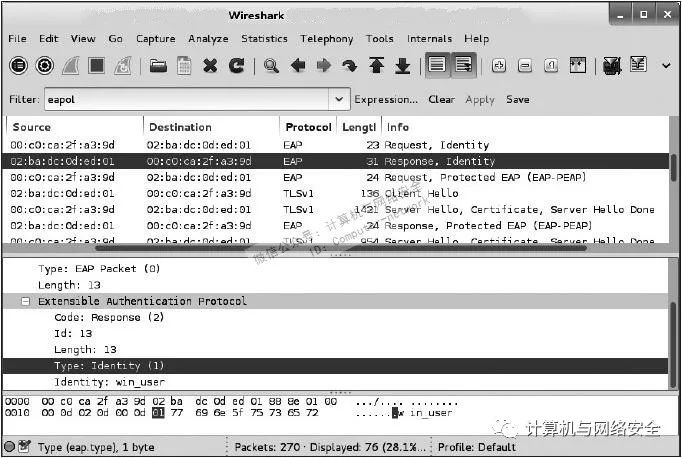Image resolution: width=682 pixels, height=458 pixels.
Task: Collapse Extensible Authentication Protocol tree node
Action: pos(25,301)
